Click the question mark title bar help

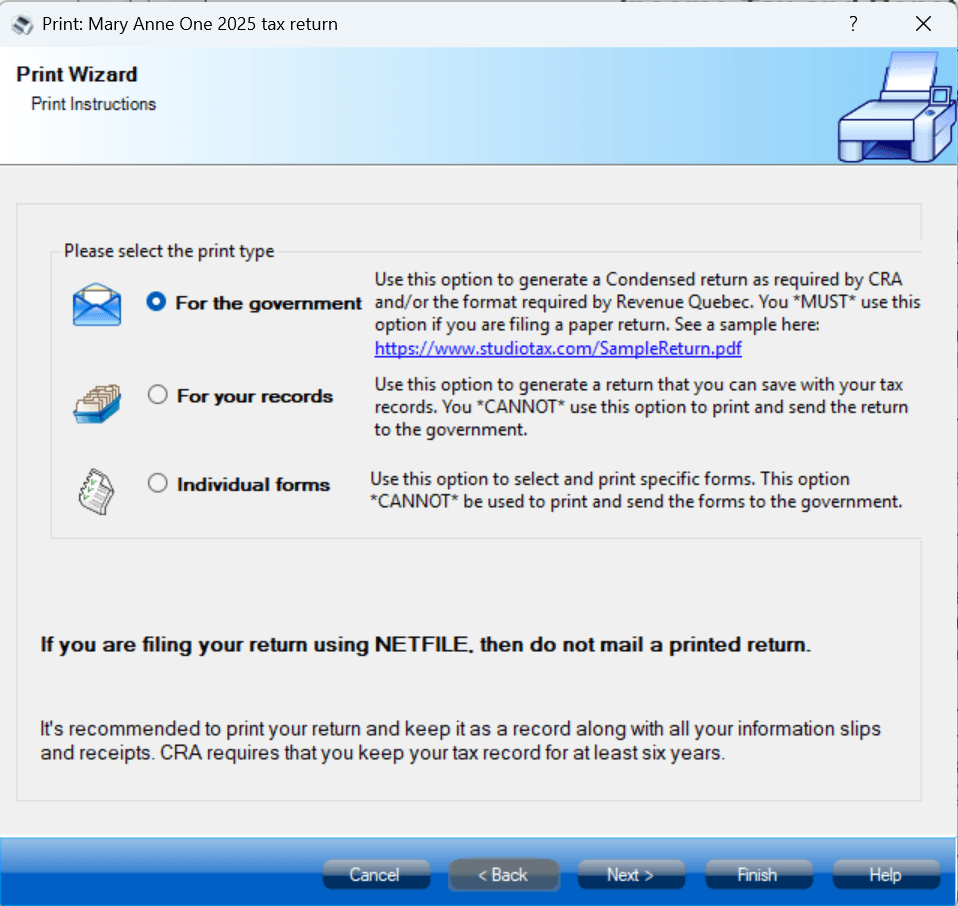[x=853, y=24]
